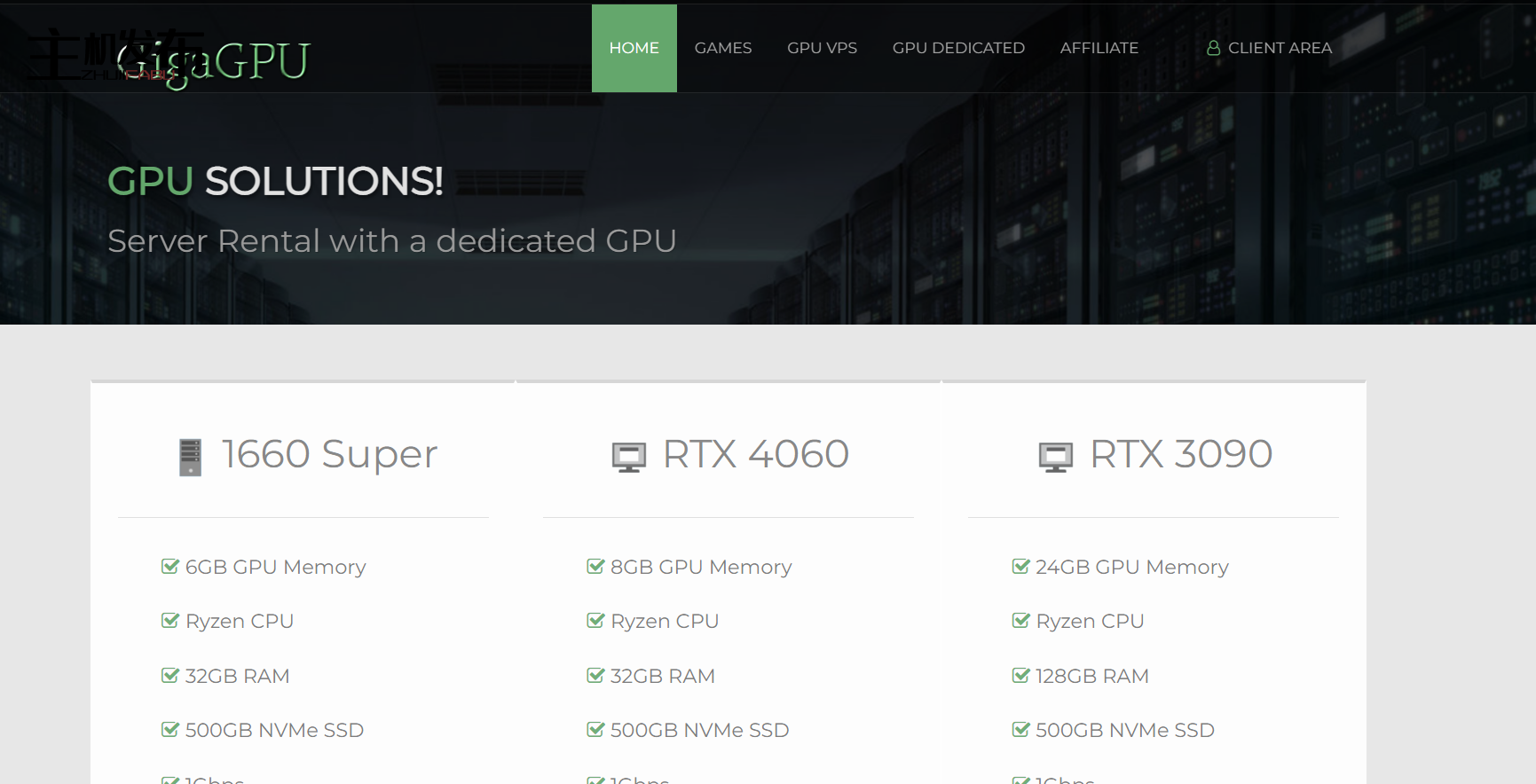Open the Games menu item
1536x784 pixels.
(722, 48)
